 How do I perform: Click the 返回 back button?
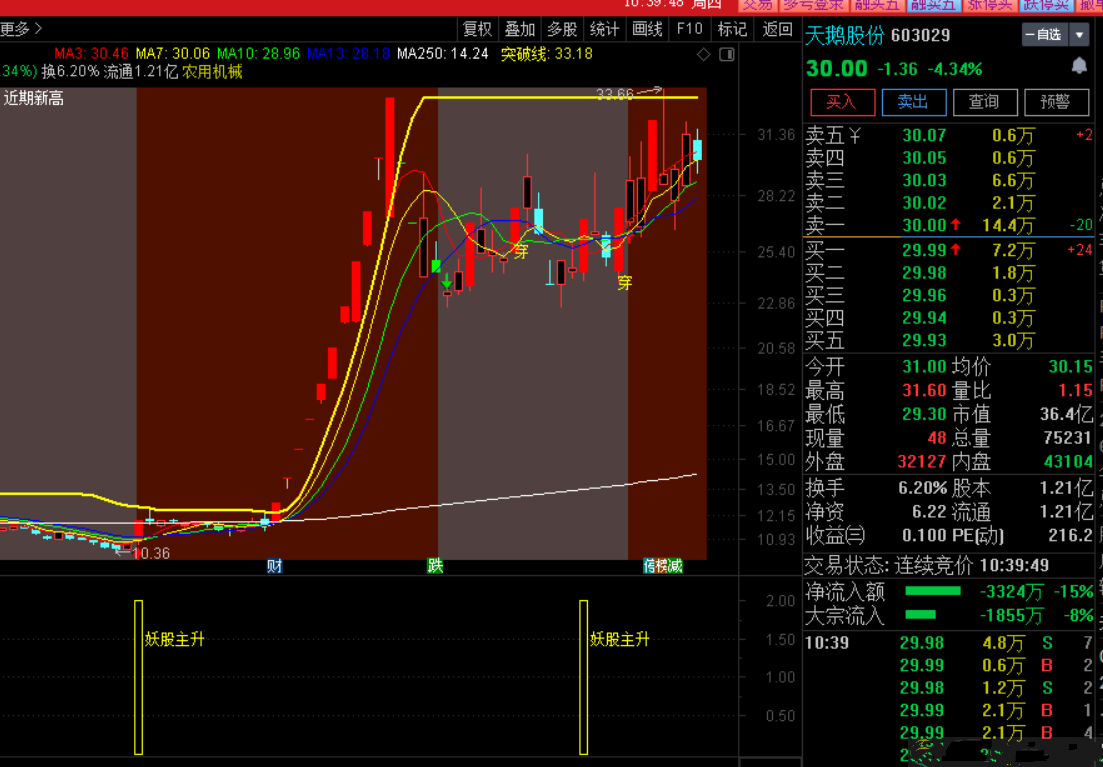click(x=777, y=30)
